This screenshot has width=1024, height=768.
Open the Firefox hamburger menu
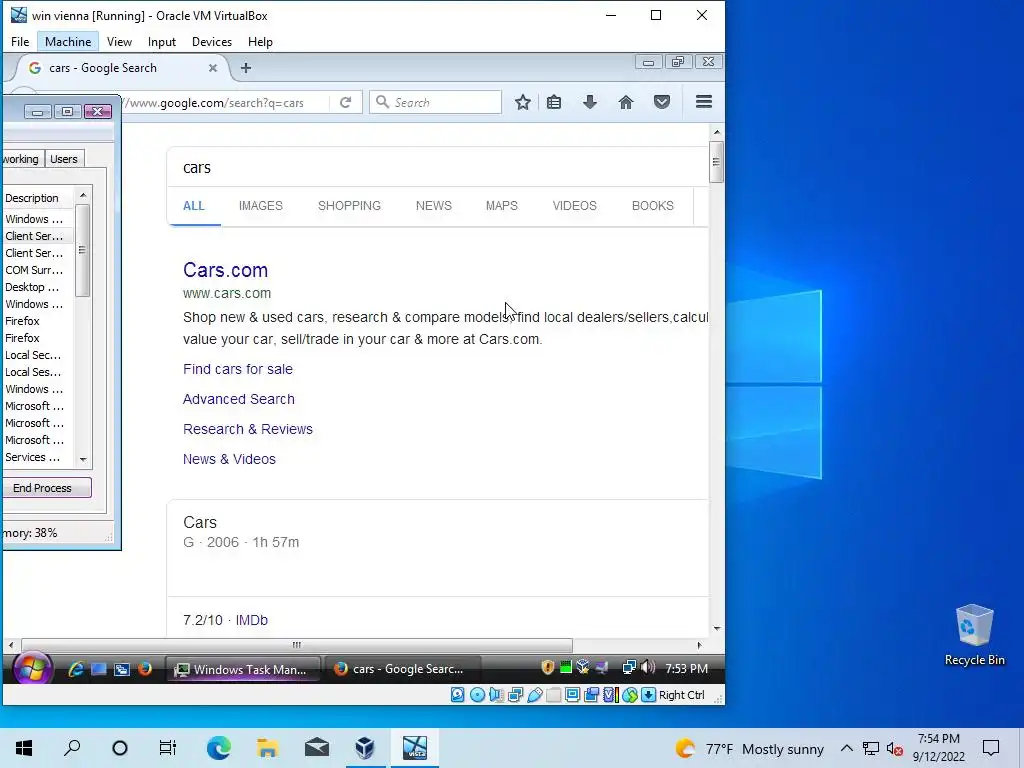(703, 102)
